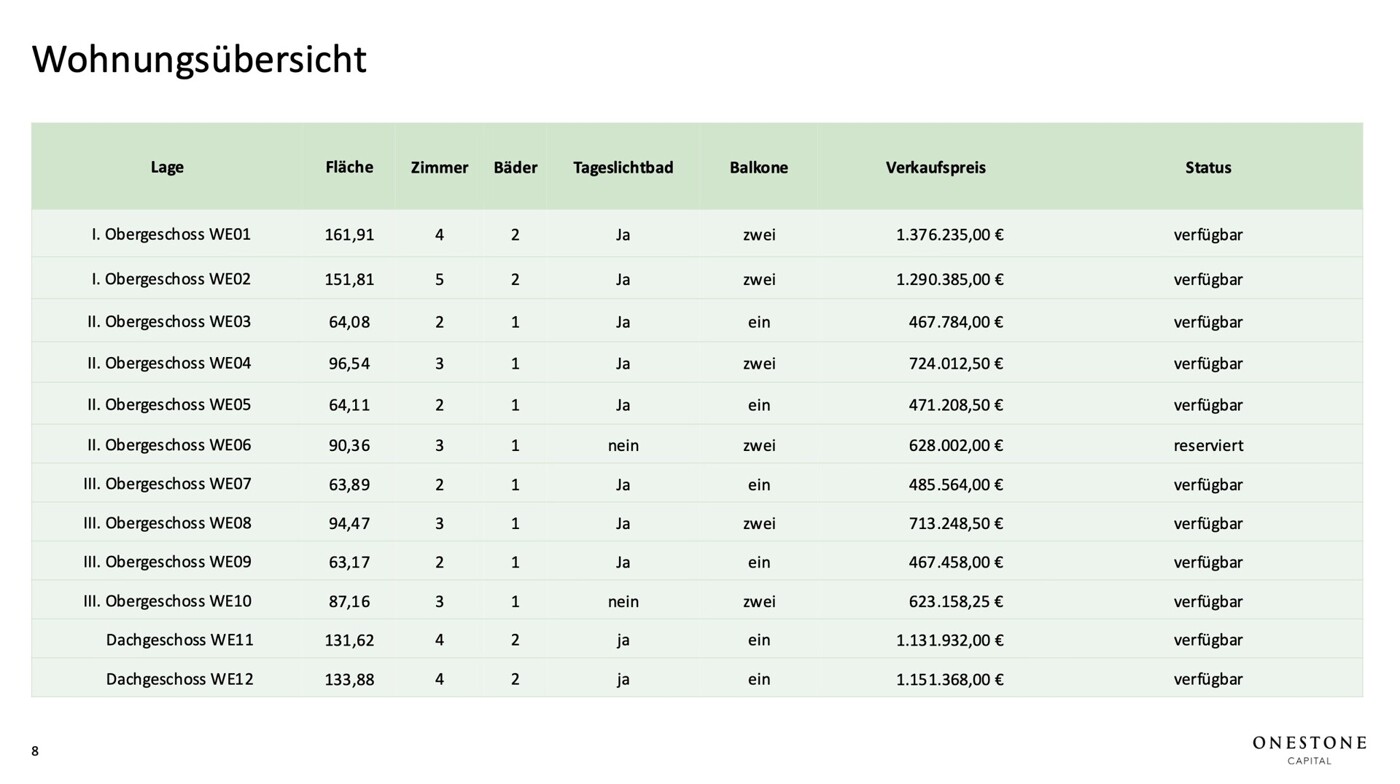Click the verfügbar status of WE12
1400x784 pixels.
(1208, 679)
